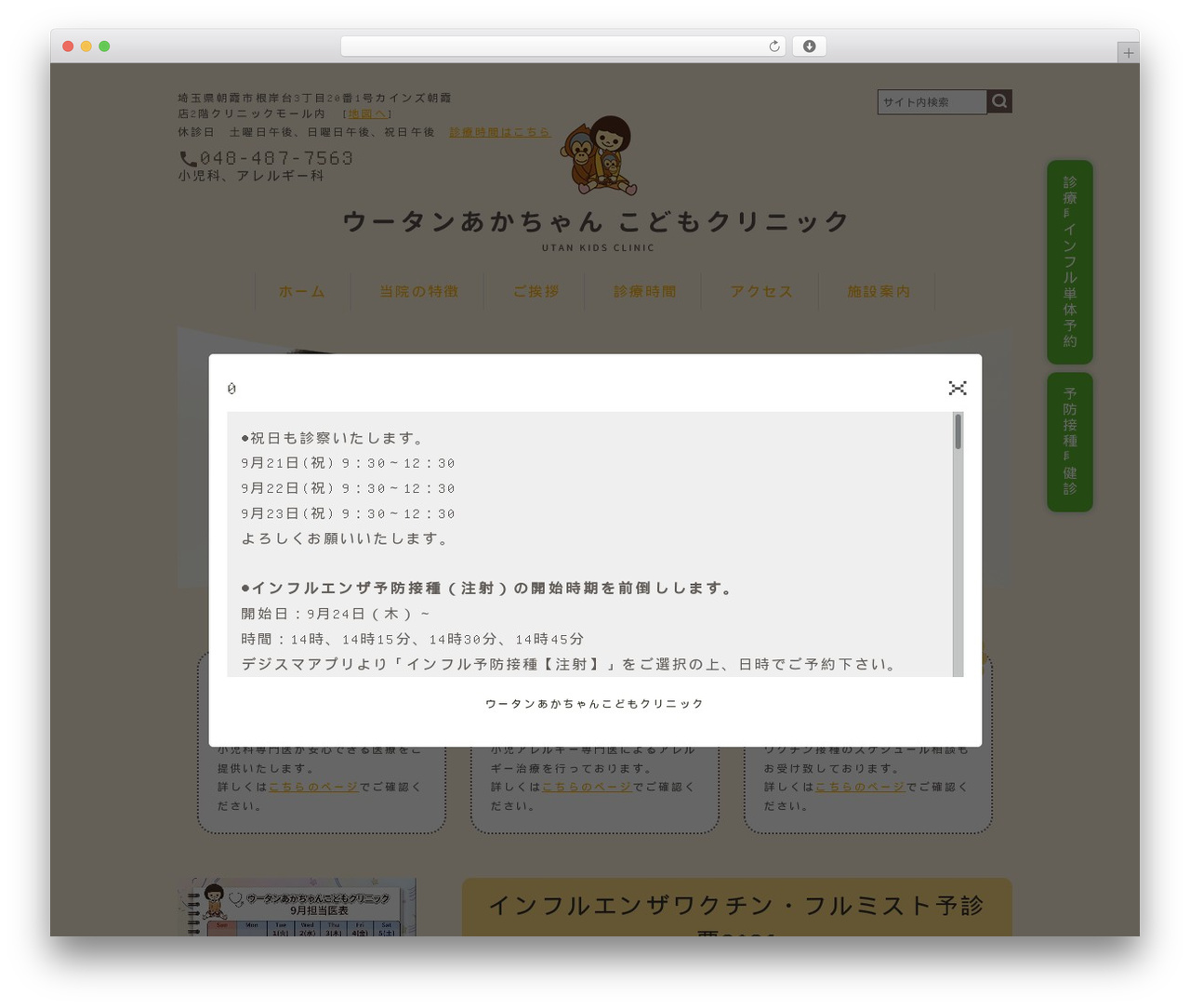The image size is (1190, 1008).
Task: Click the browser download arrow icon
Action: [x=810, y=46]
